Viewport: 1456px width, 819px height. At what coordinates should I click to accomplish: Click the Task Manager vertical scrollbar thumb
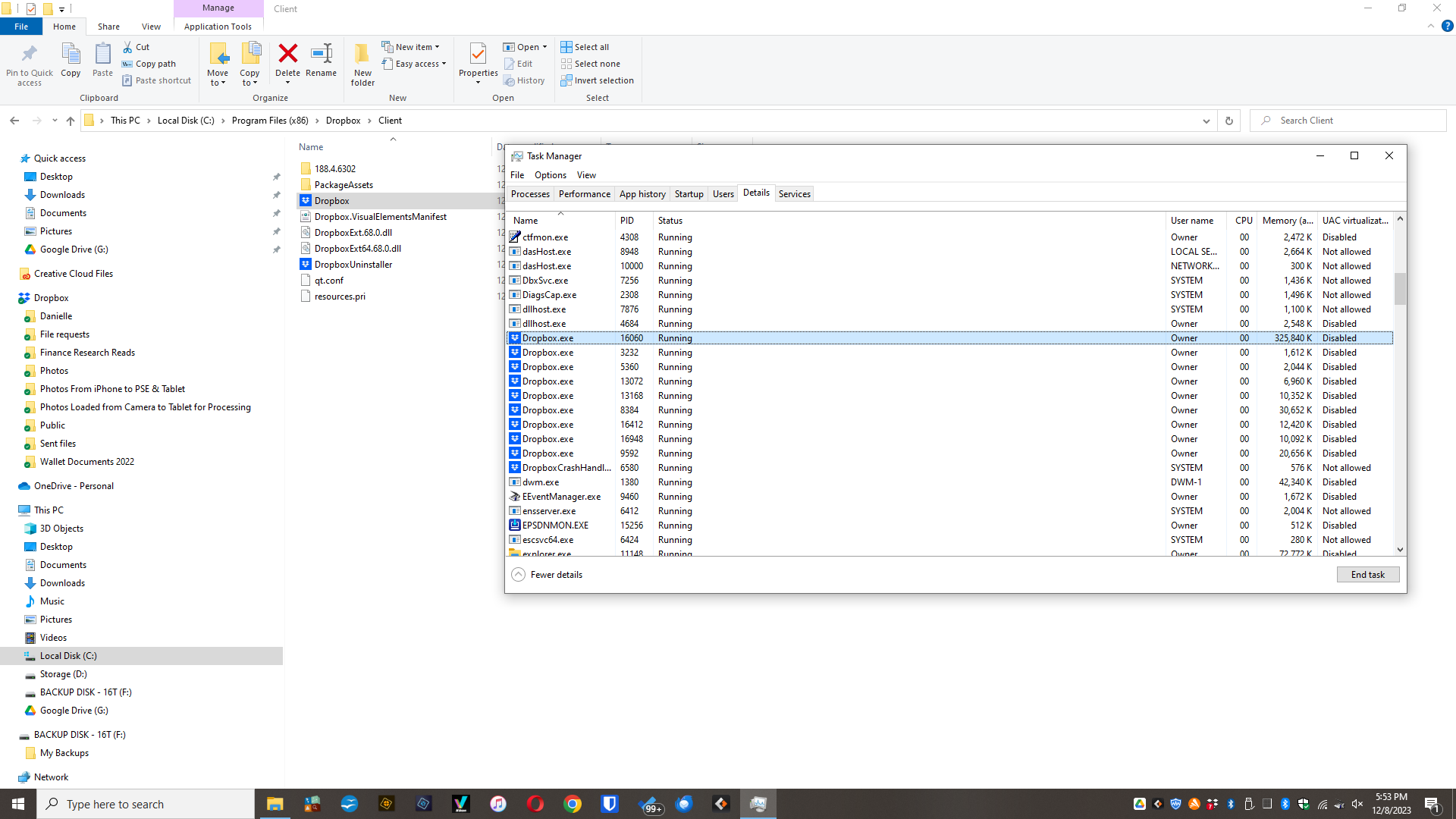(1400, 288)
